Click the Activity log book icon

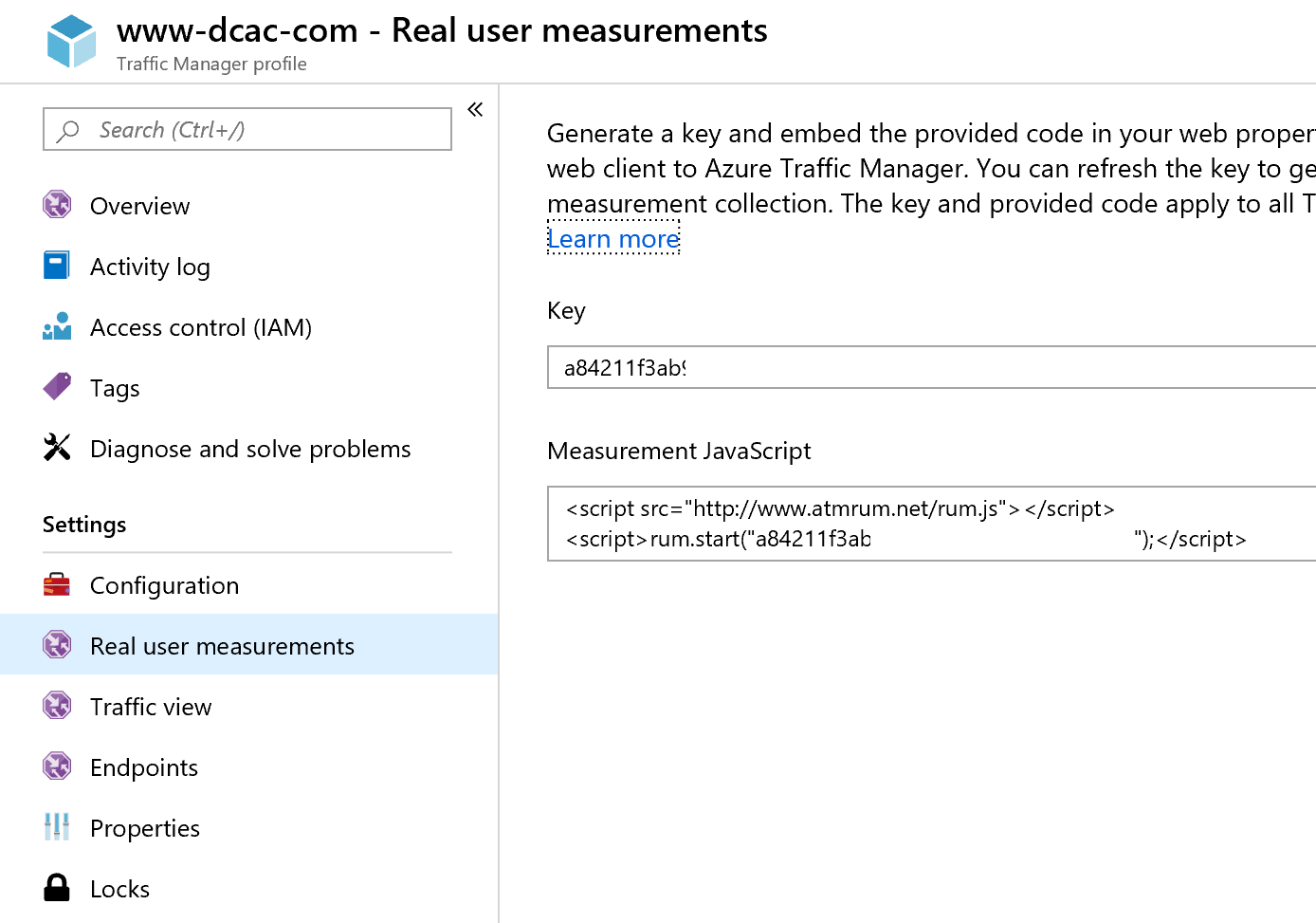click(57, 266)
